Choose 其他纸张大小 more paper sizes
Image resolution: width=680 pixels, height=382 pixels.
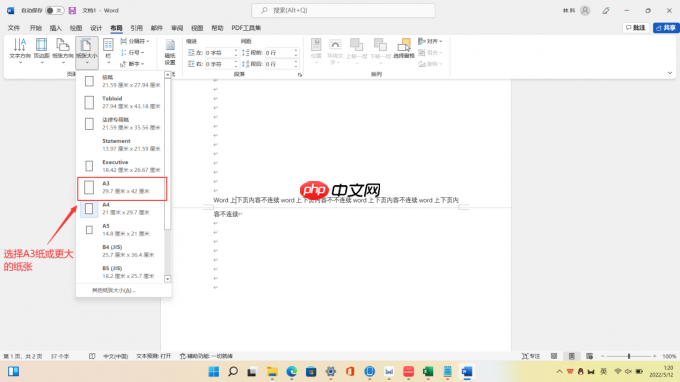click(x=113, y=290)
